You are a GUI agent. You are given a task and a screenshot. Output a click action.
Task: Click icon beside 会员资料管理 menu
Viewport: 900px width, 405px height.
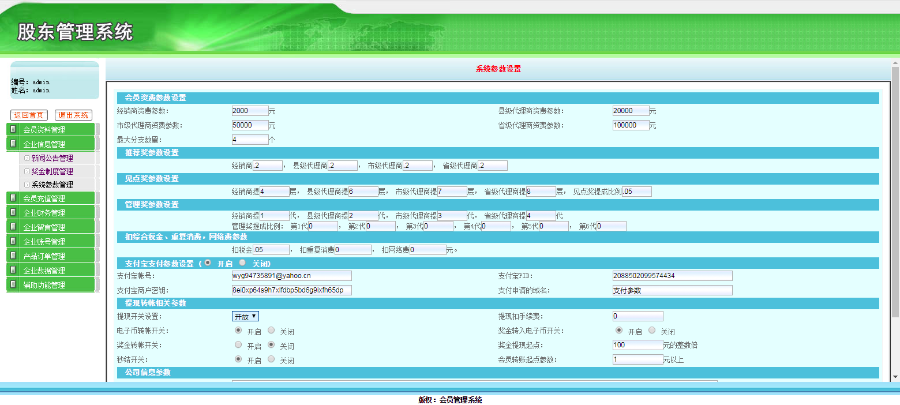[13, 128]
